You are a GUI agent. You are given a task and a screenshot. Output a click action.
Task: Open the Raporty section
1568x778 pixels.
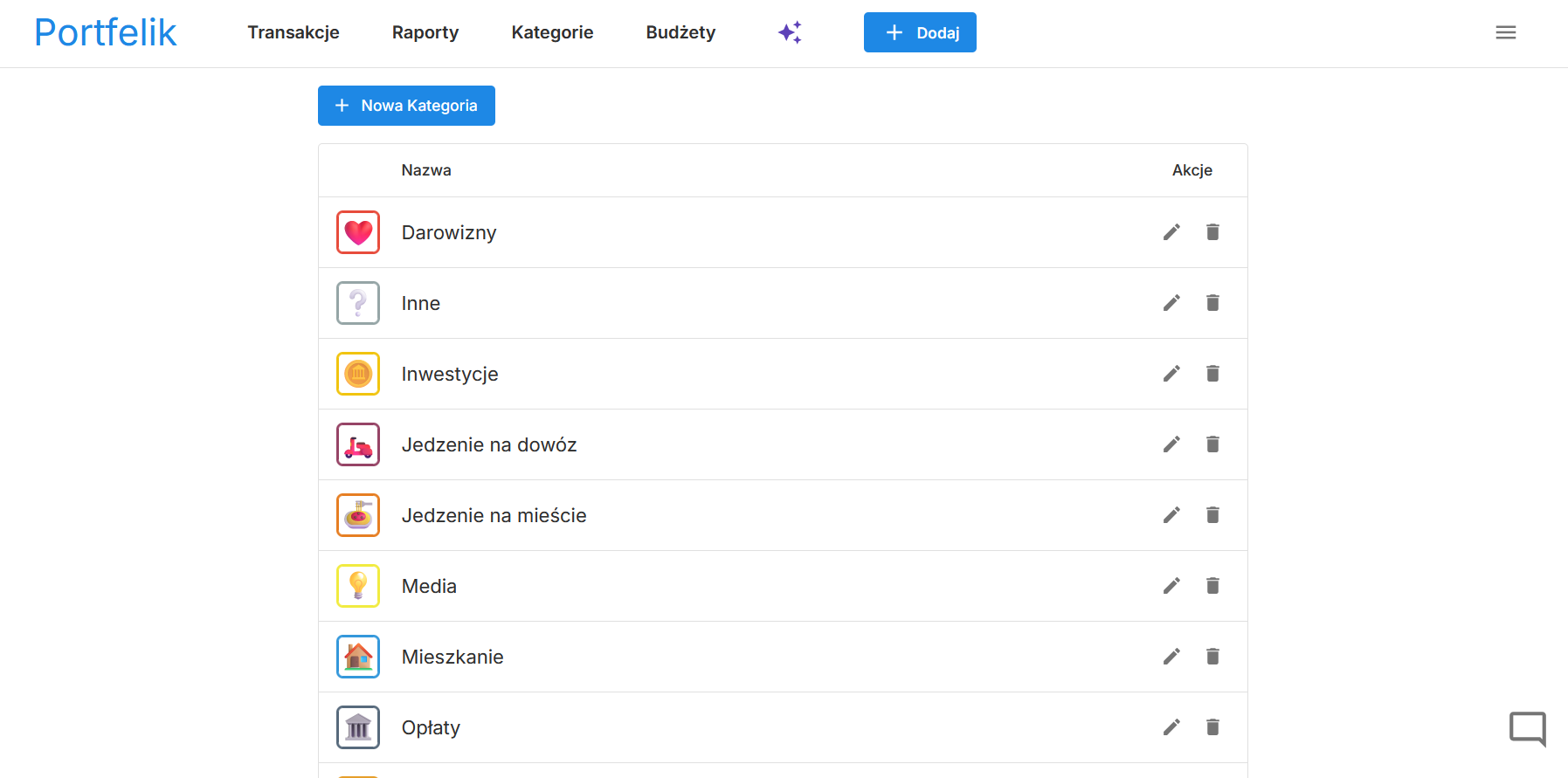click(425, 32)
